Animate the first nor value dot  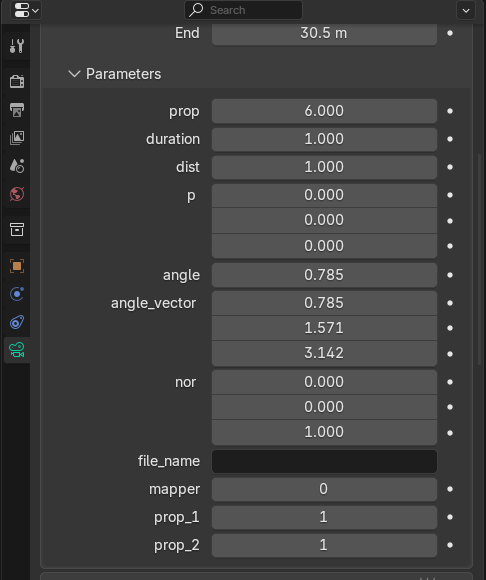click(x=450, y=382)
